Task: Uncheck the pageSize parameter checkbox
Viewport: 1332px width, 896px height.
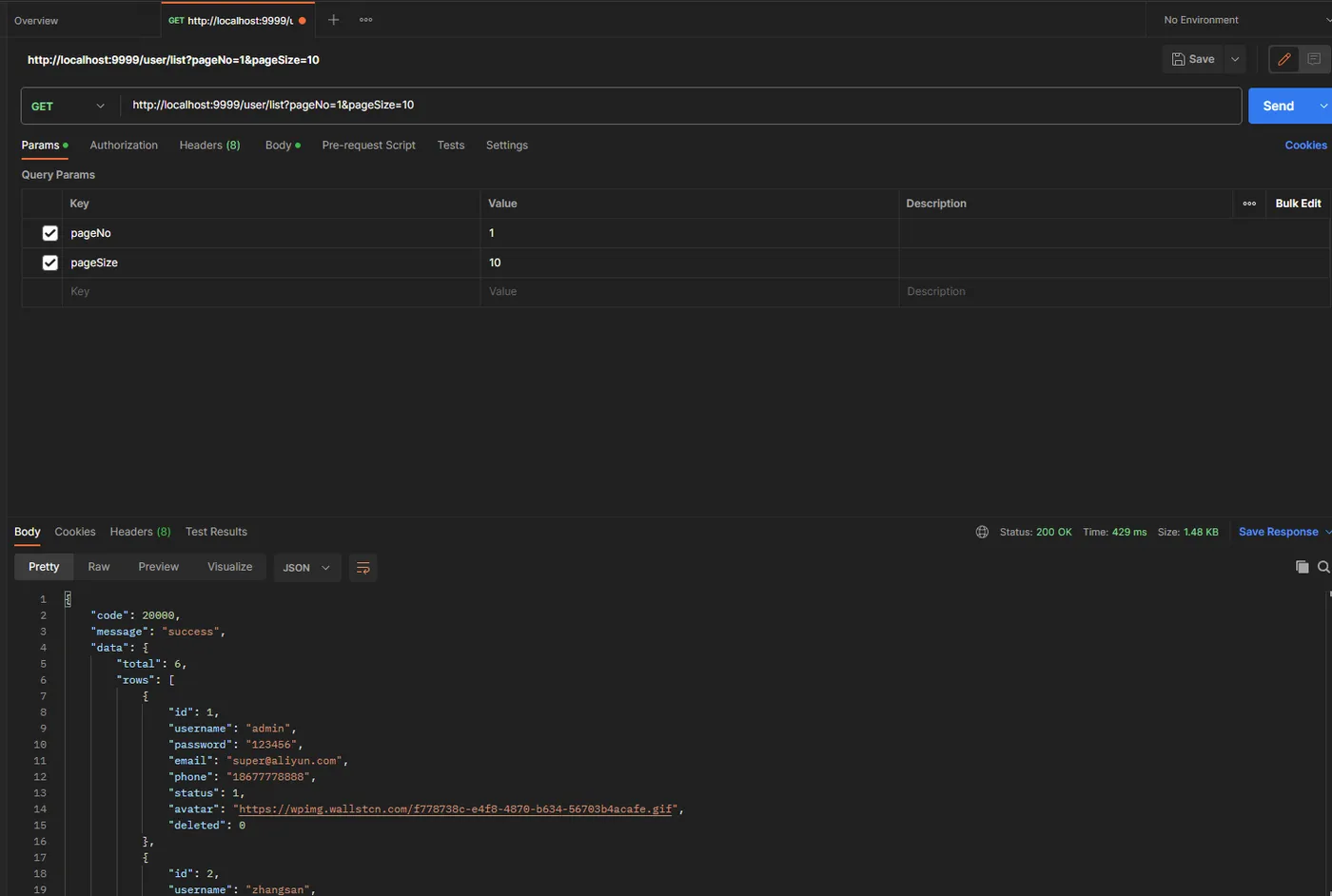Action: [x=50, y=263]
